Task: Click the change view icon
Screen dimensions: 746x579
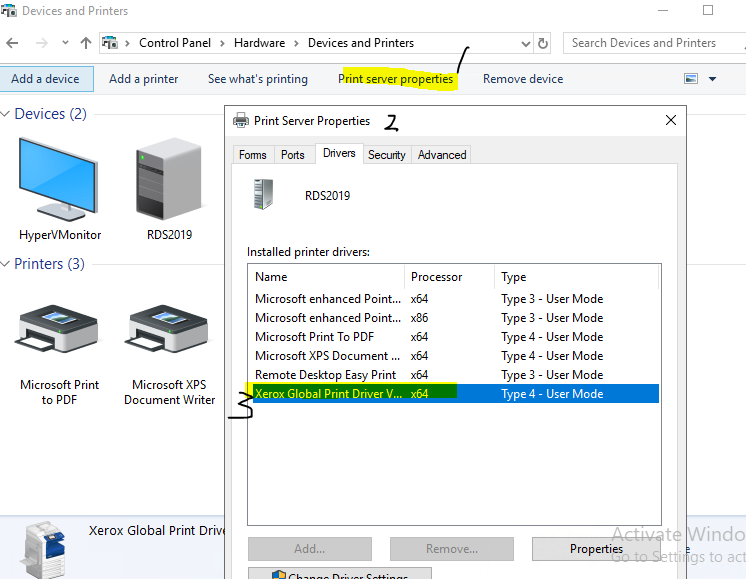Action: pos(691,79)
